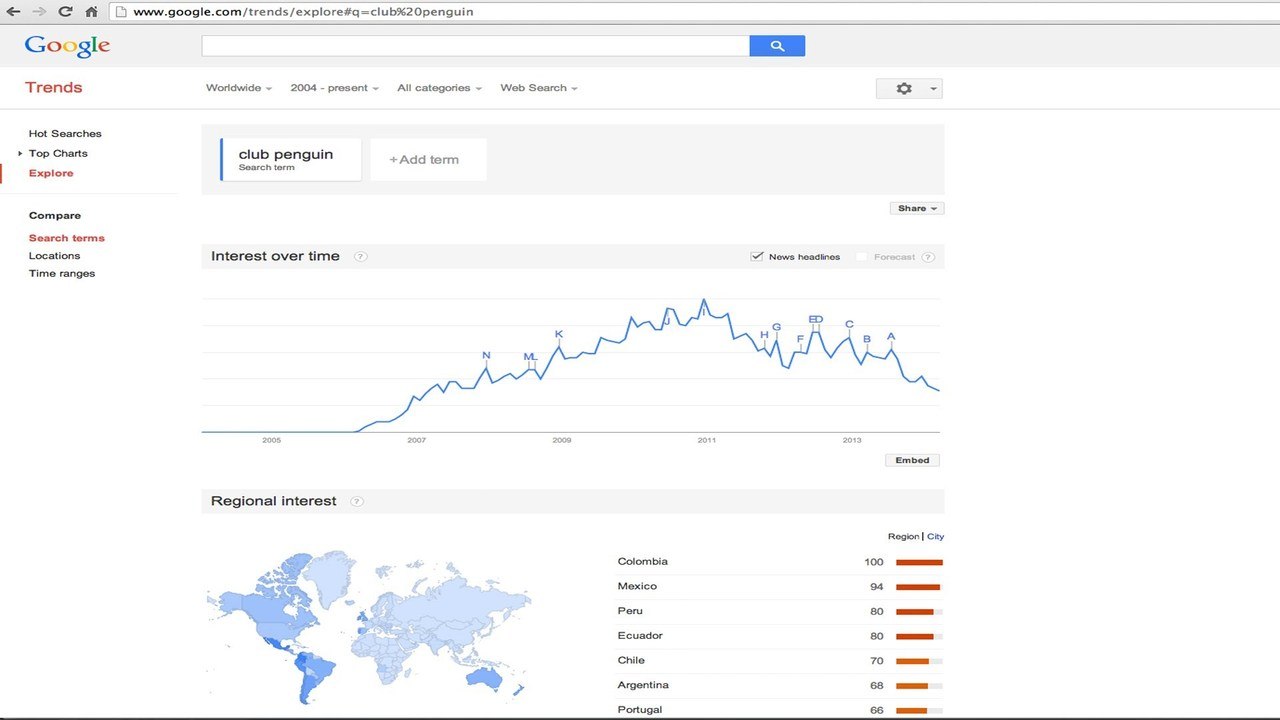The image size is (1280, 720).
Task: Click news marker C on the chart
Action: (x=849, y=324)
